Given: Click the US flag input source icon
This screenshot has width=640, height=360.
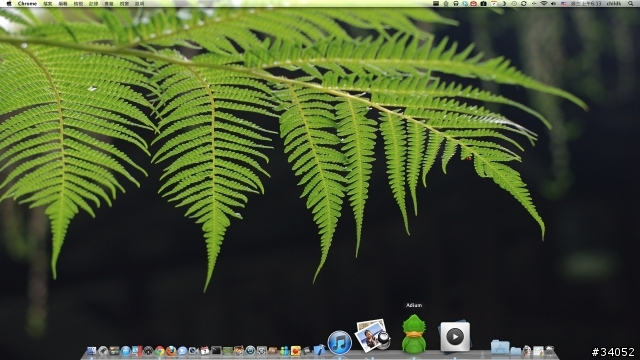Looking at the screenshot, I should click(x=564, y=3).
